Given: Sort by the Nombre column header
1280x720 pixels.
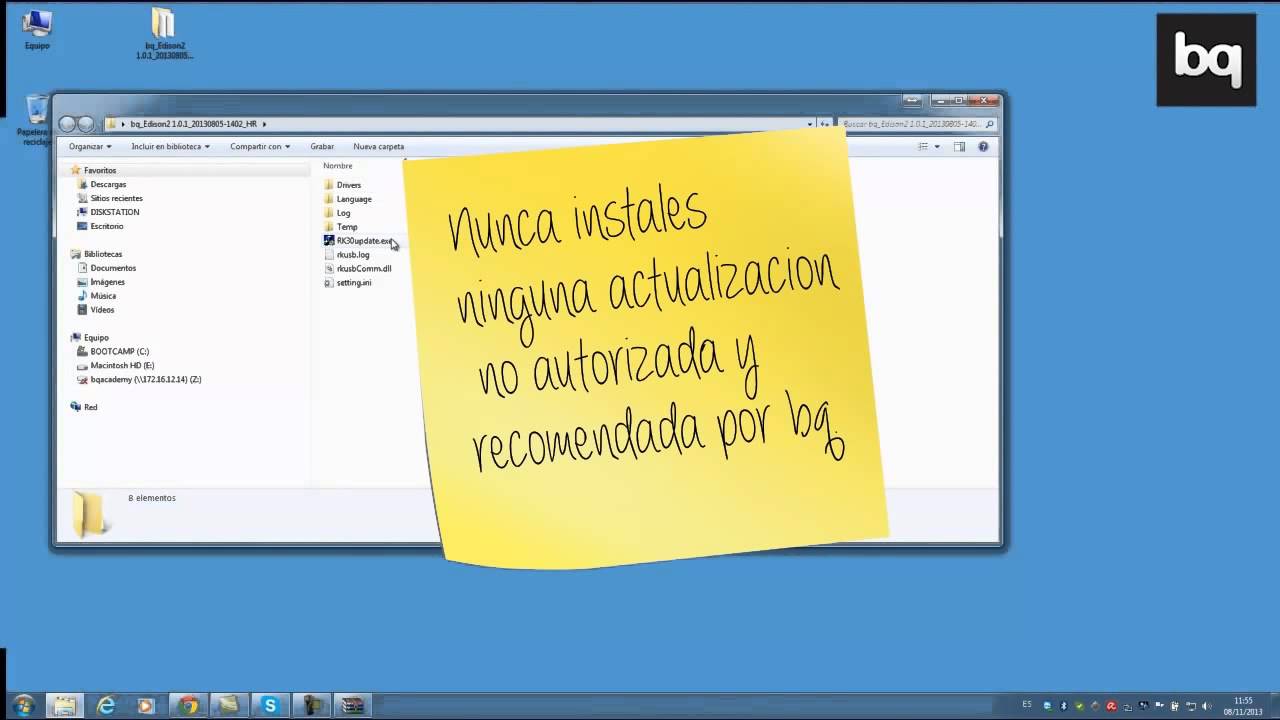Looking at the screenshot, I should pos(338,166).
